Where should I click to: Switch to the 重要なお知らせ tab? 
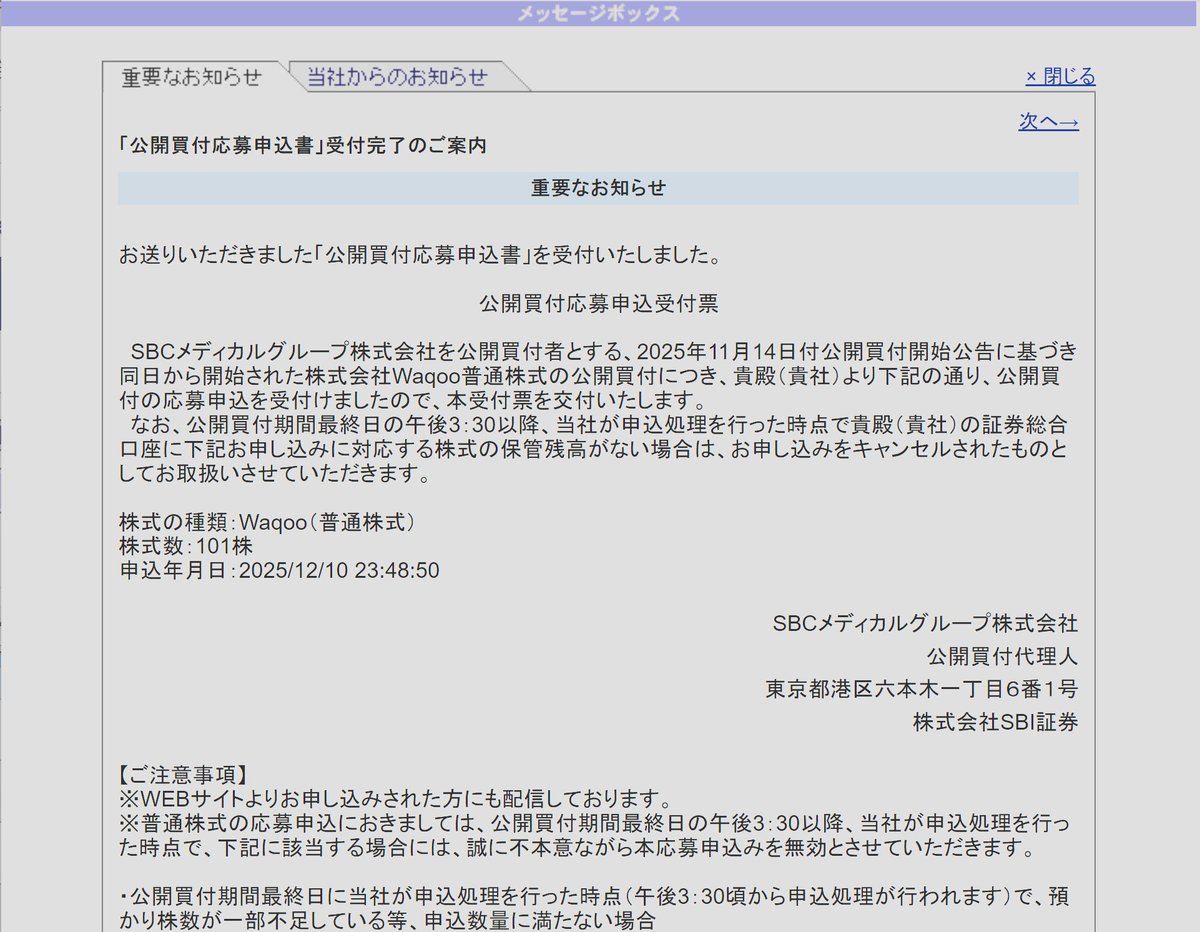coord(192,77)
